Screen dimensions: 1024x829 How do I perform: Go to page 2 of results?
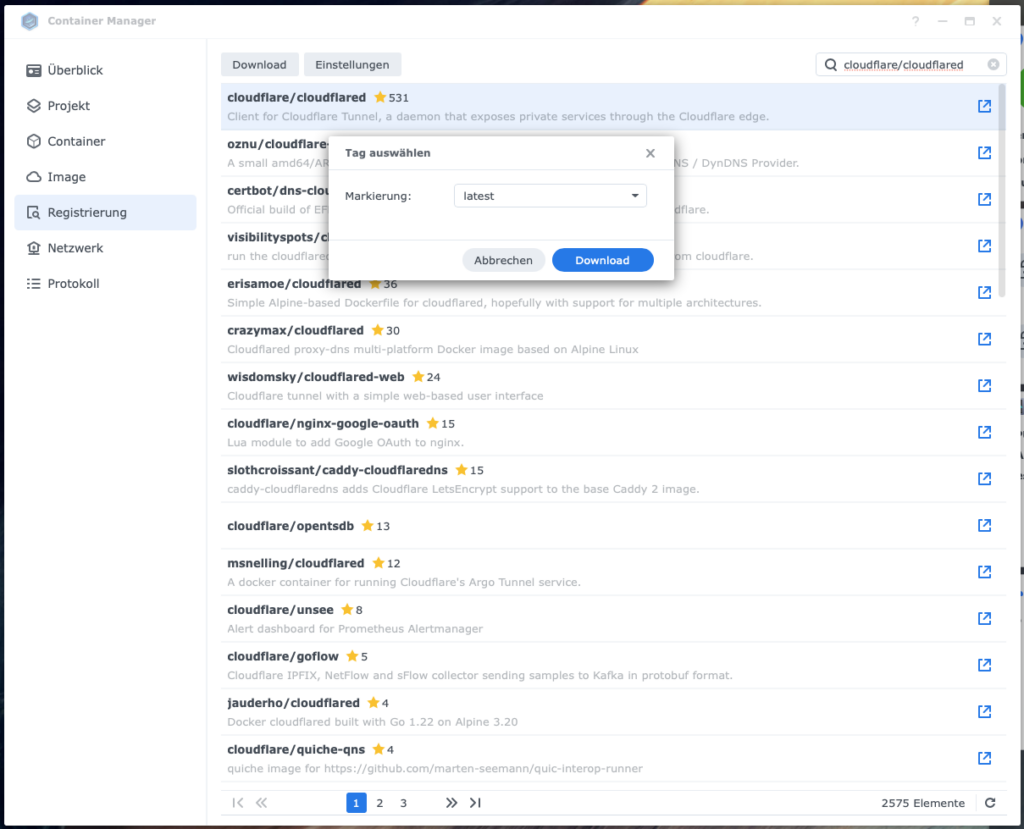pyautogui.click(x=380, y=803)
